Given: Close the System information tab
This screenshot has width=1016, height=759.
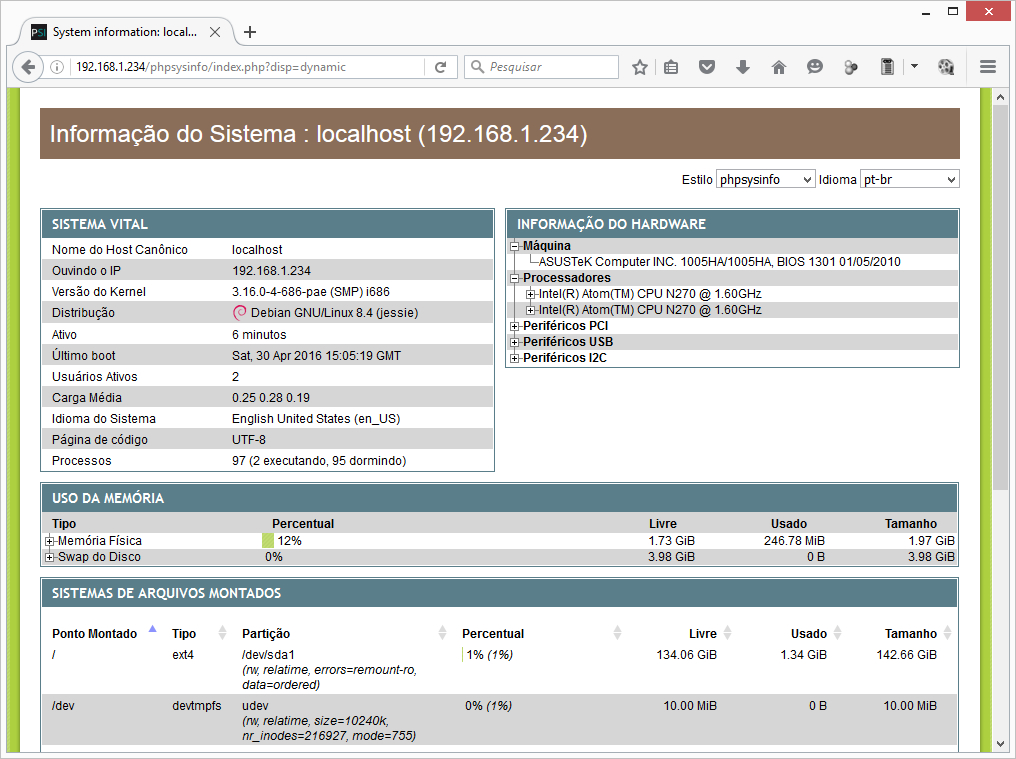Looking at the screenshot, I should click(215, 32).
